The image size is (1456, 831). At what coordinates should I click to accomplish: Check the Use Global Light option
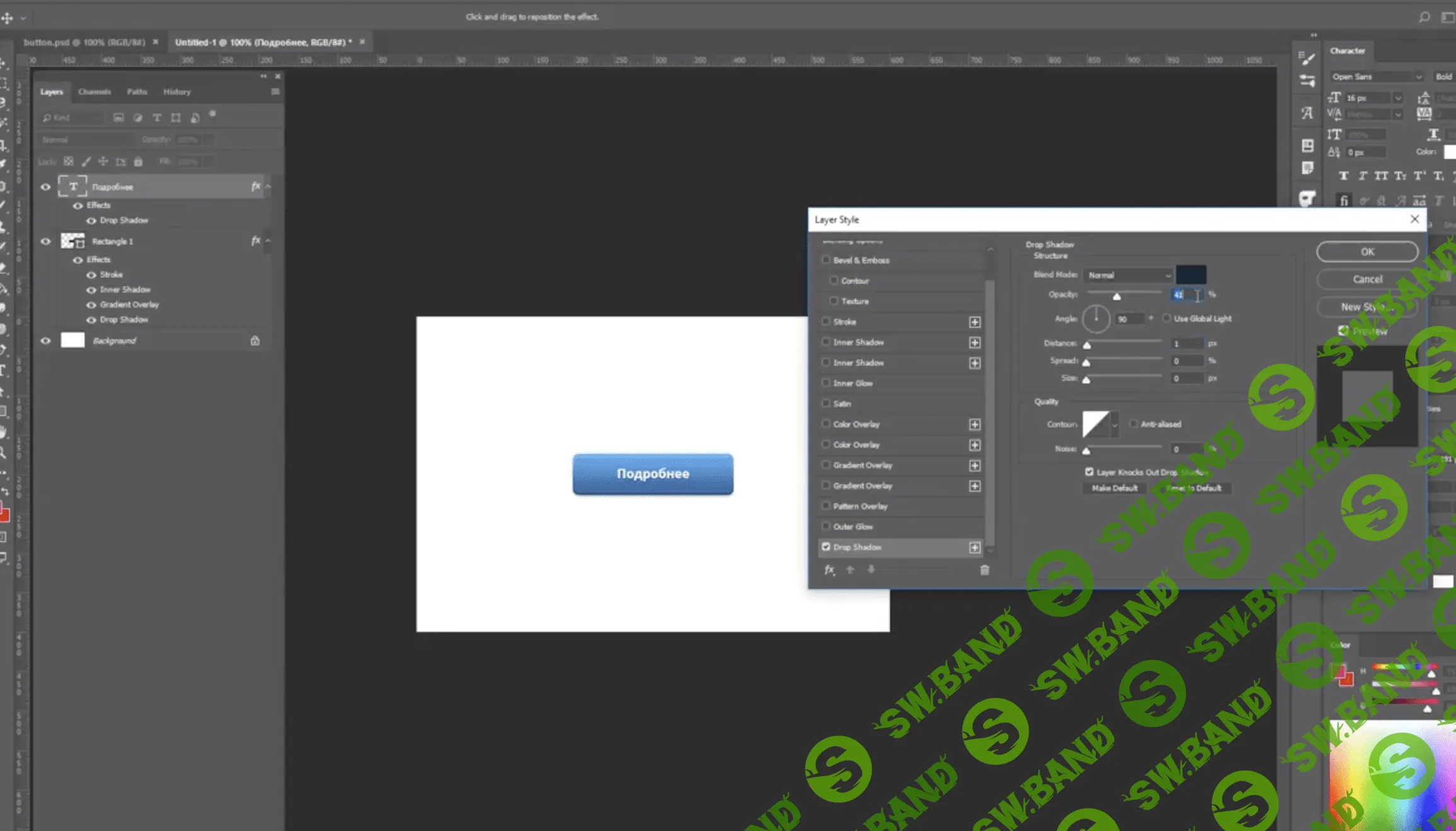tap(1167, 318)
